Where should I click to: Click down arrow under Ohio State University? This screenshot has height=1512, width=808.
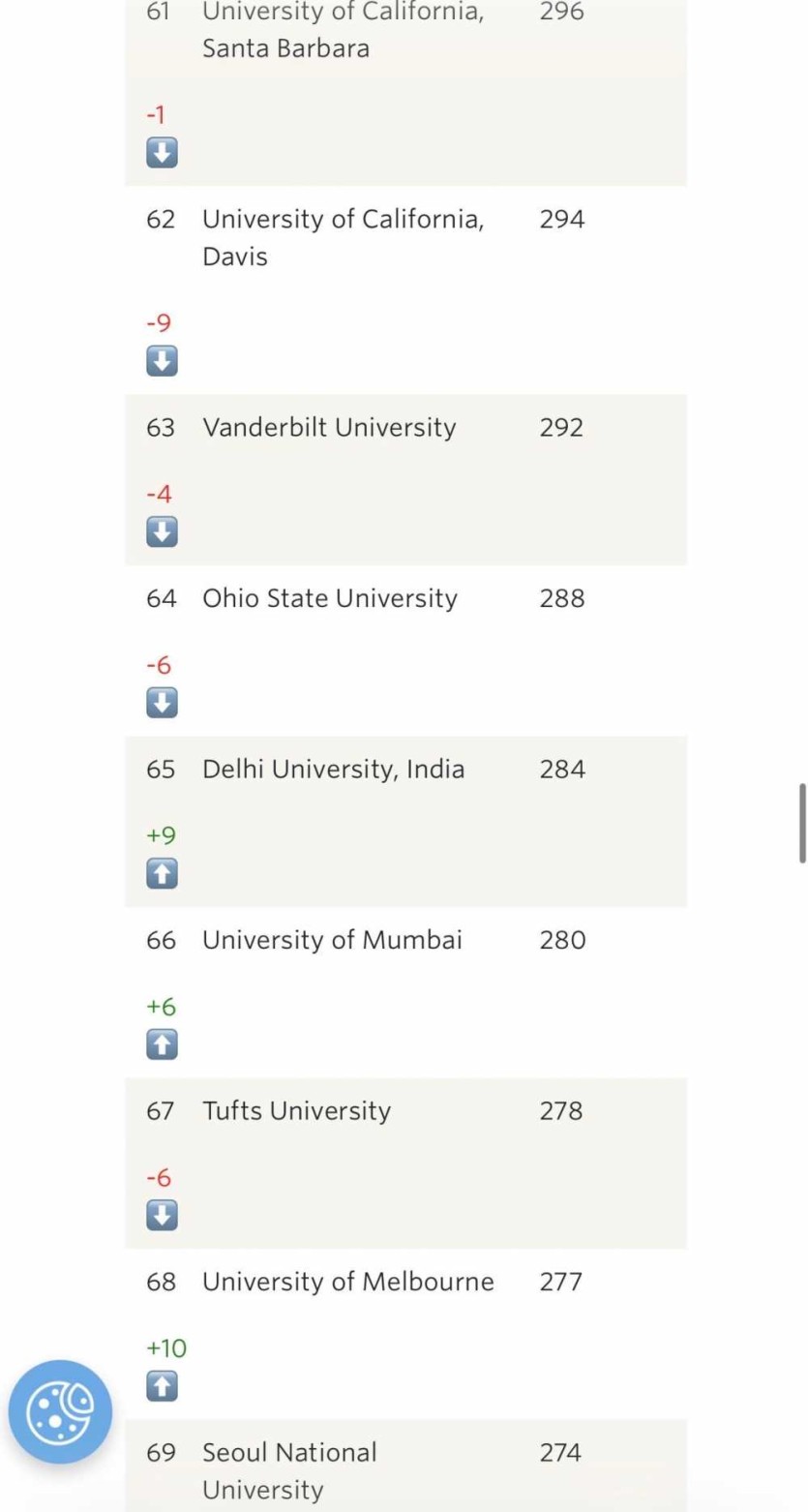click(x=162, y=703)
